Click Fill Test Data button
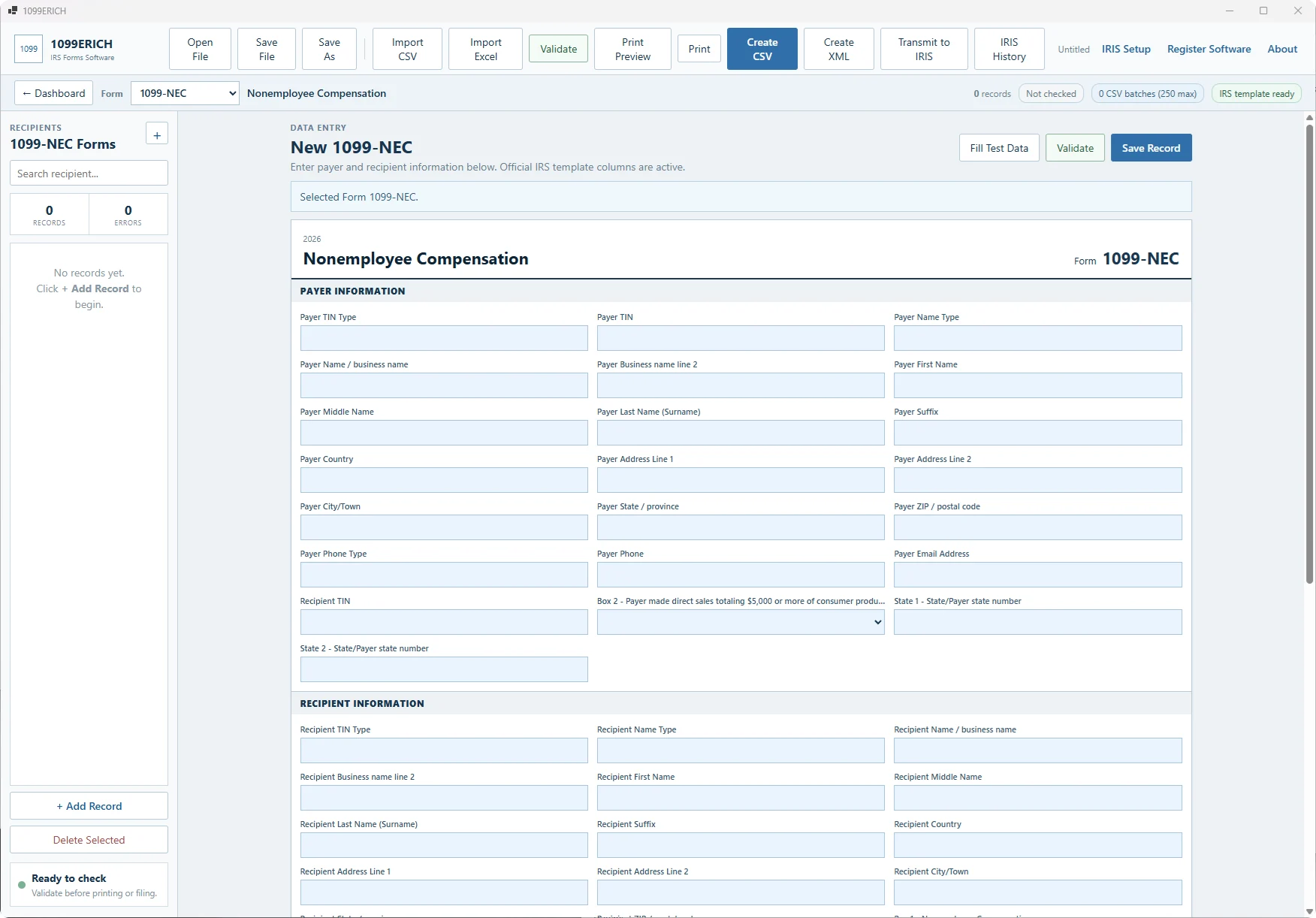Image resolution: width=1316 pixels, height=918 pixels. [x=999, y=148]
